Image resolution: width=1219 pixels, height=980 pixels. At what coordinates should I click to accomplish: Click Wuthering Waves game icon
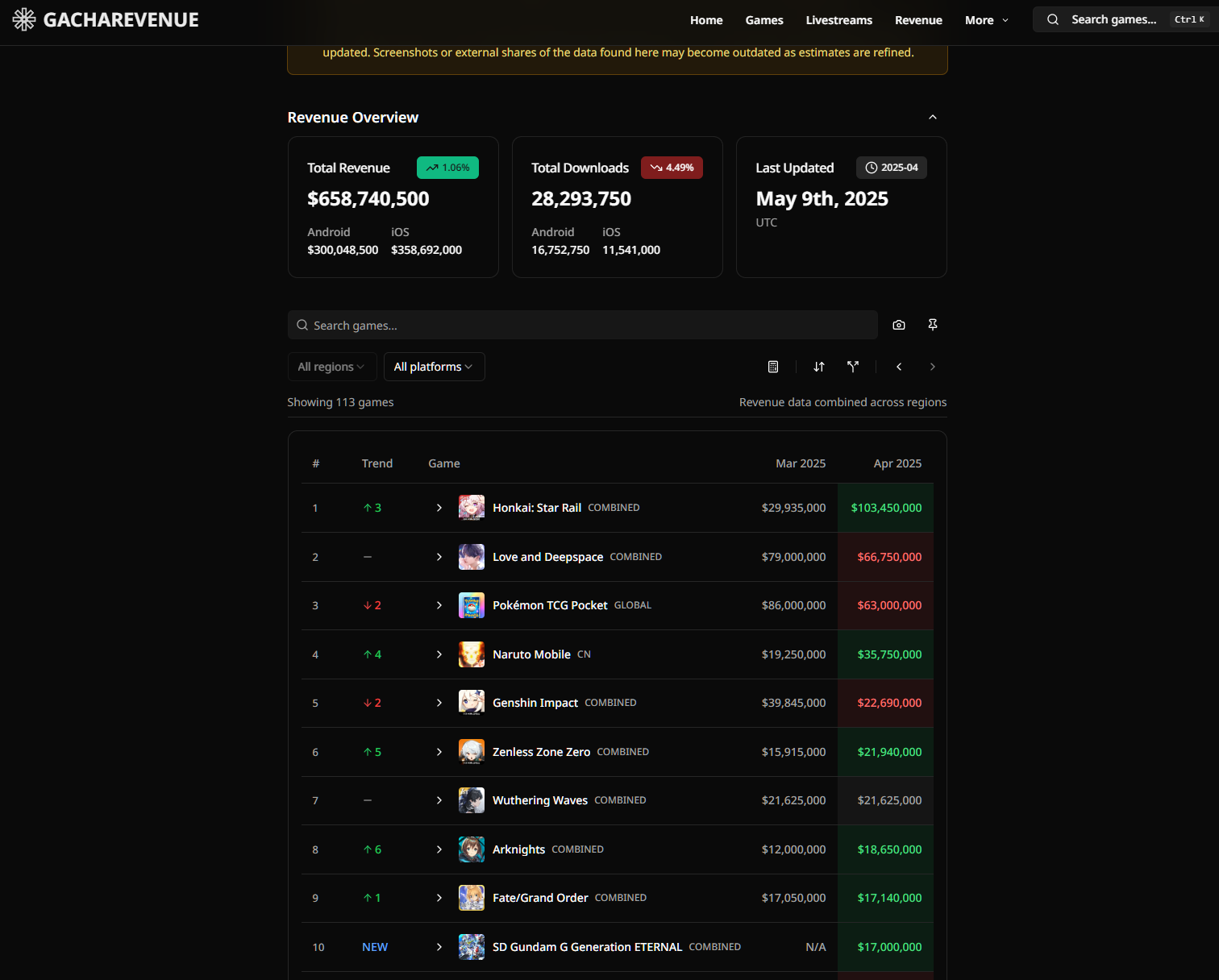click(x=472, y=800)
